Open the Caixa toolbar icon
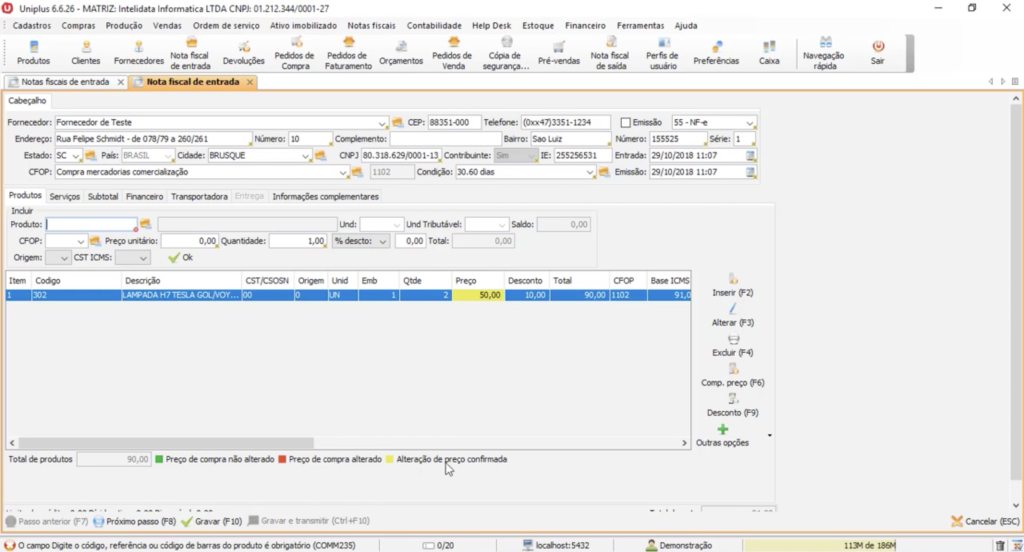 click(x=768, y=52)
